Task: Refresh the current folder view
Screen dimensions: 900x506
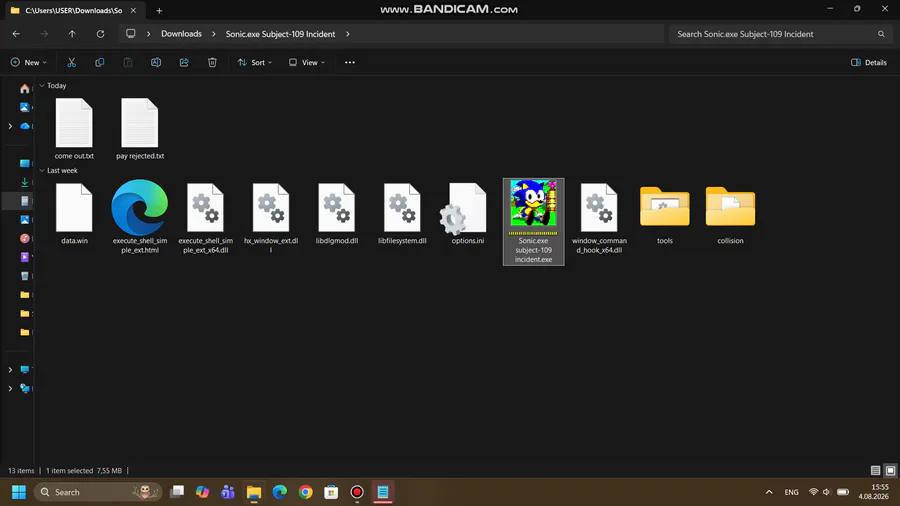Action: click(x=100, y=34)
